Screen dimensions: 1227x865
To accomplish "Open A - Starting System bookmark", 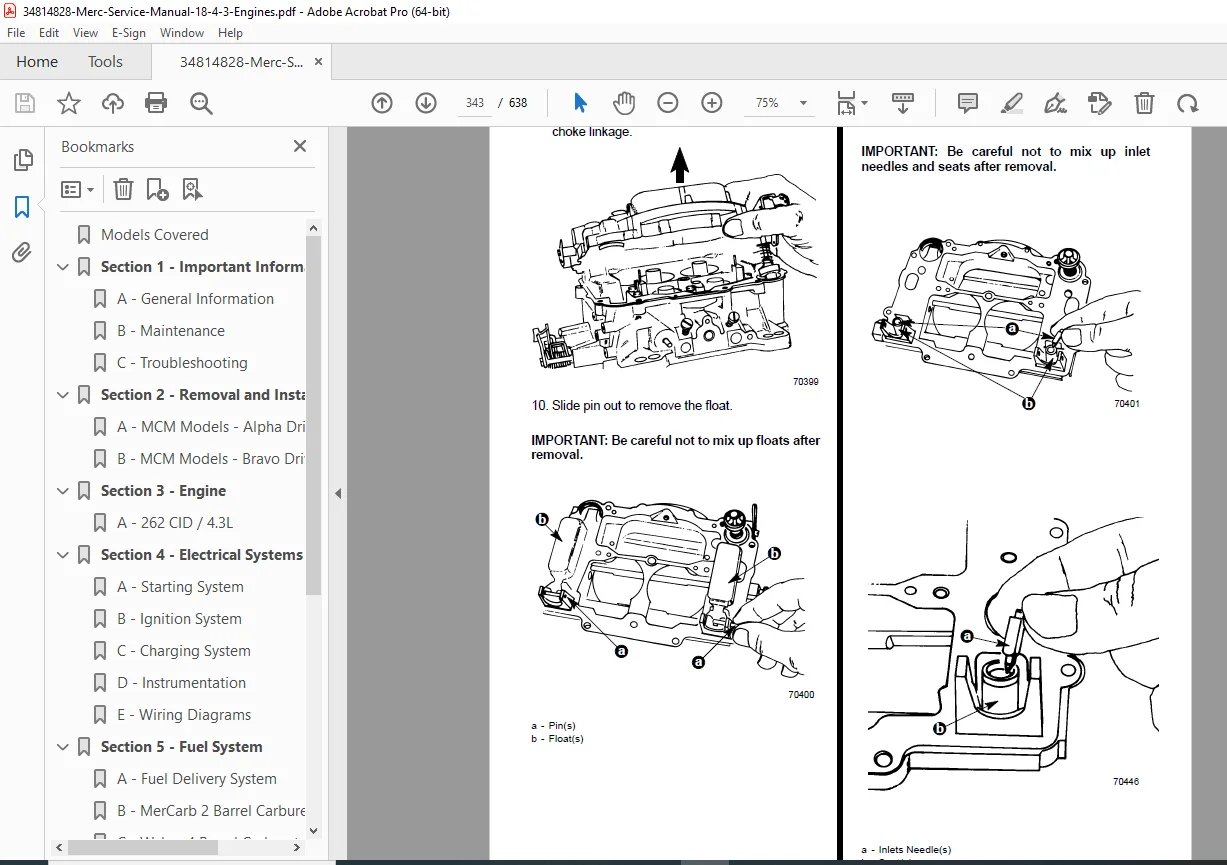I will (x=180, y=587).
